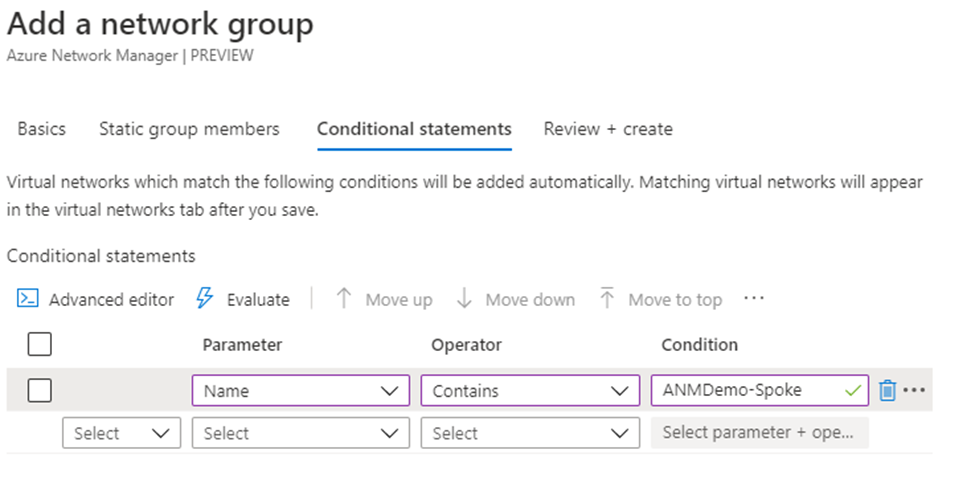Click the Move to top icon
The height and width of the screenshot is (487, 975).
607,298
